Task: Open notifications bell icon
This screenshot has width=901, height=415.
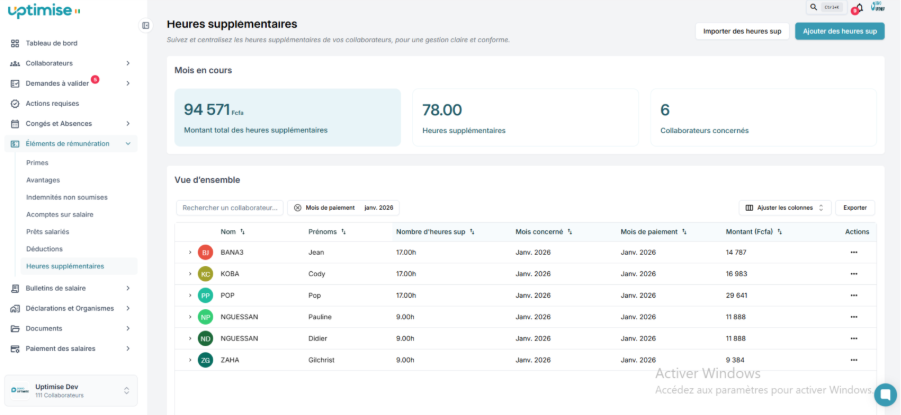Action: [858, 8]
